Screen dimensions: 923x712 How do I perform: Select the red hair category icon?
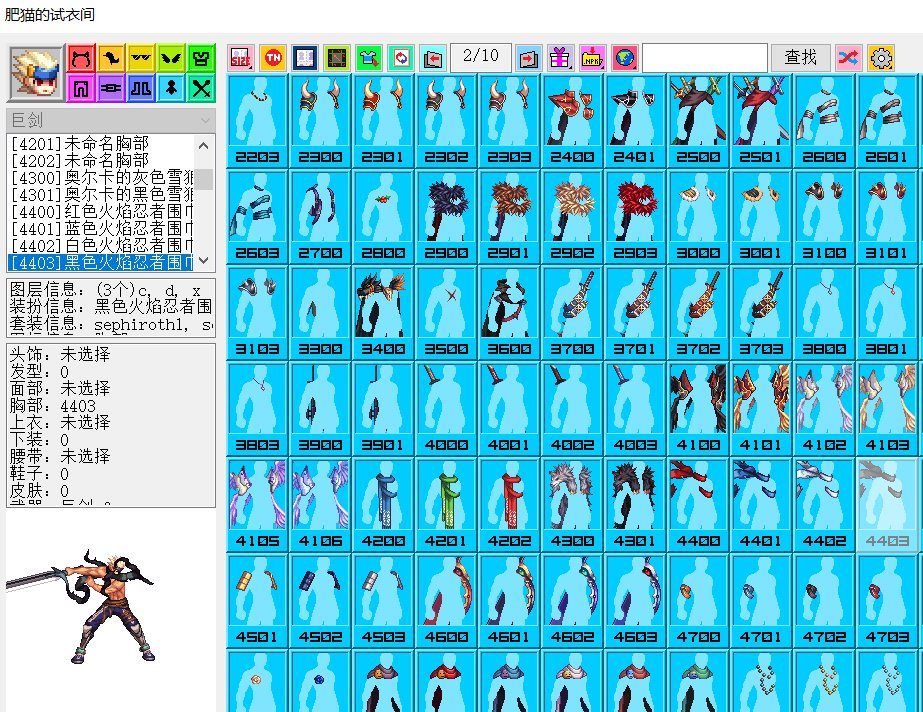click(81, 58)
